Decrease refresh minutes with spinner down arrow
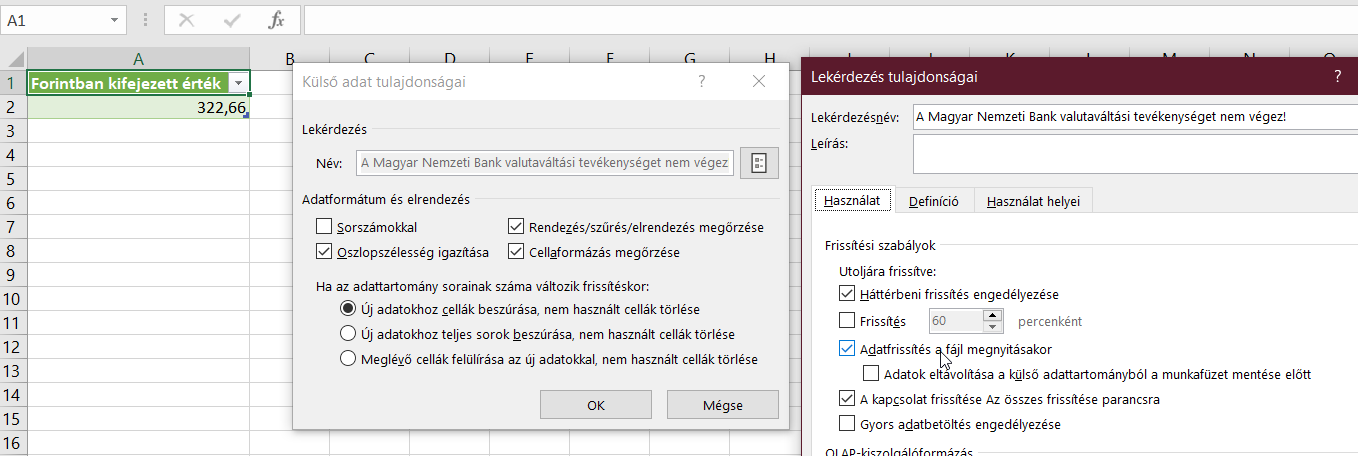 click(x=992, y=327)
